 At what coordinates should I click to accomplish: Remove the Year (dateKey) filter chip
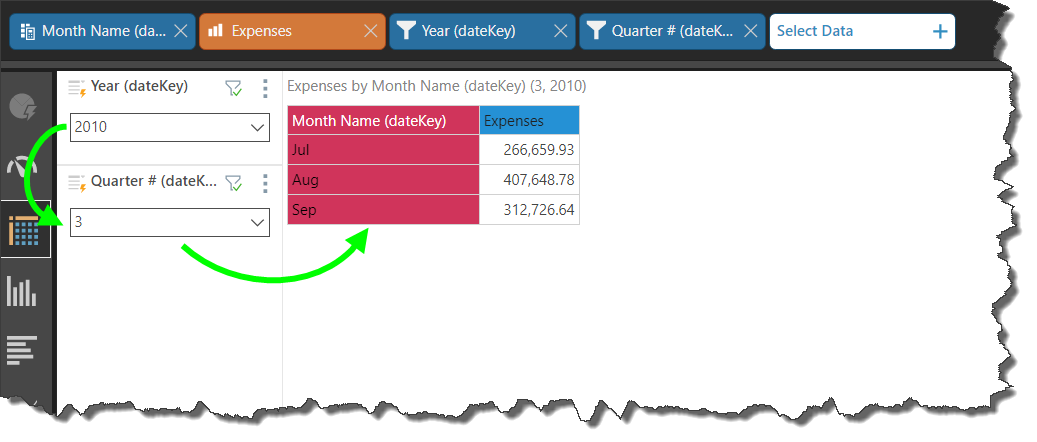tap(560, 31)
